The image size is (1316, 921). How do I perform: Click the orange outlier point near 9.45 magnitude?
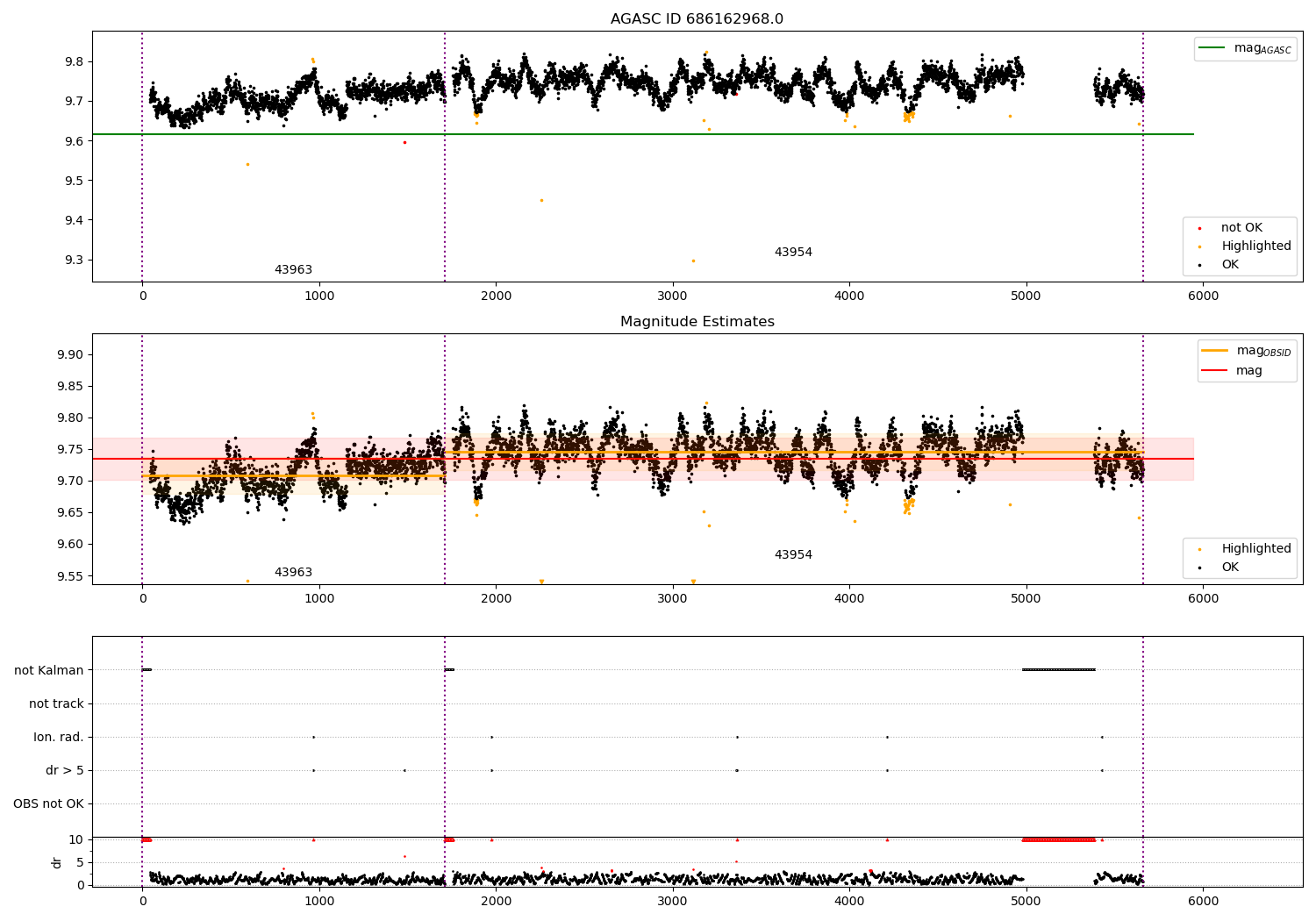541,200
